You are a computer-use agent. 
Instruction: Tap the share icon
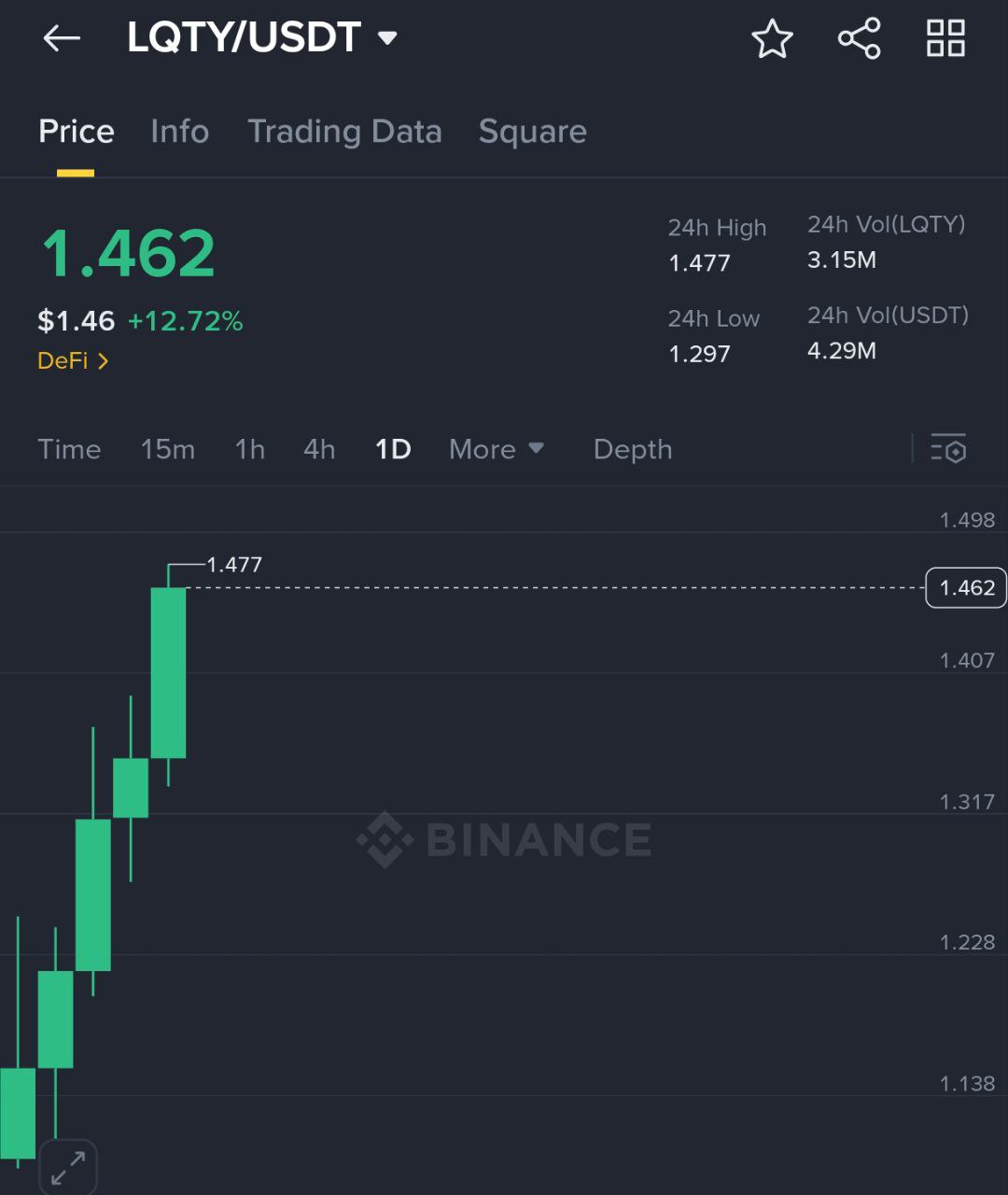[859, 38]
